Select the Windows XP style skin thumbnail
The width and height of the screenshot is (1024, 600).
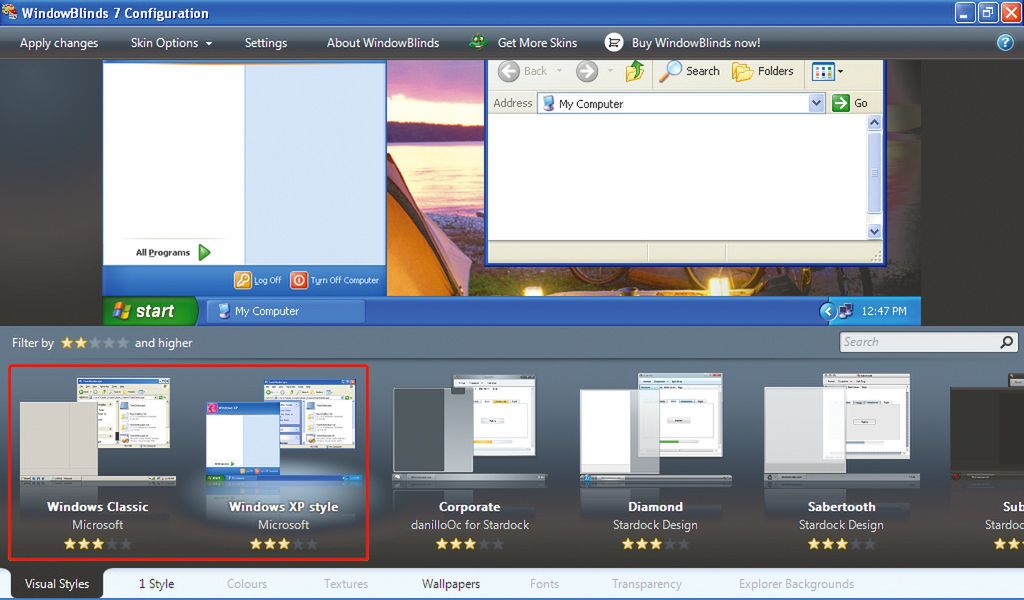[283, 430]
